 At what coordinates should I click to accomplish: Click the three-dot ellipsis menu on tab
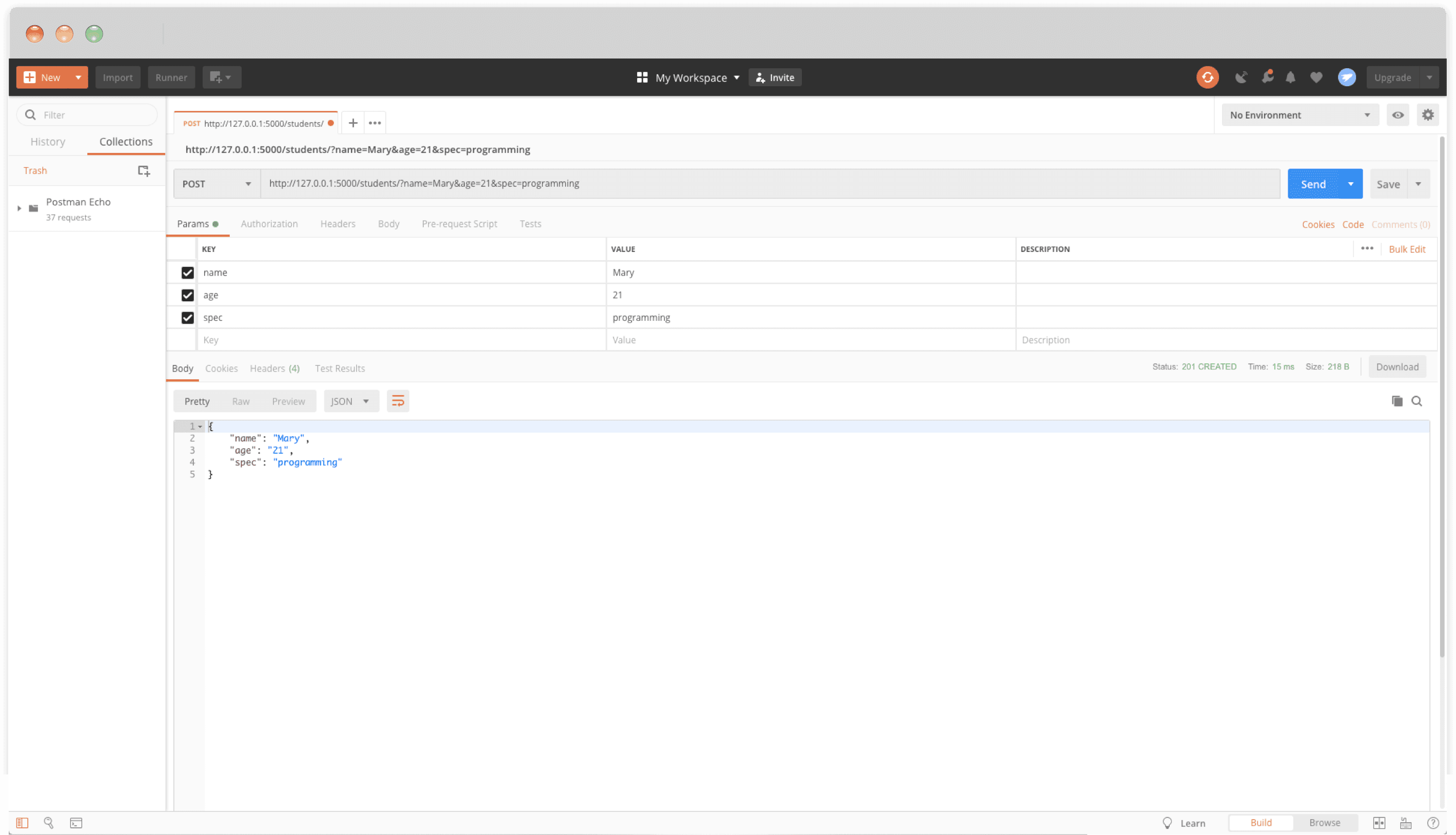[375, 122]
